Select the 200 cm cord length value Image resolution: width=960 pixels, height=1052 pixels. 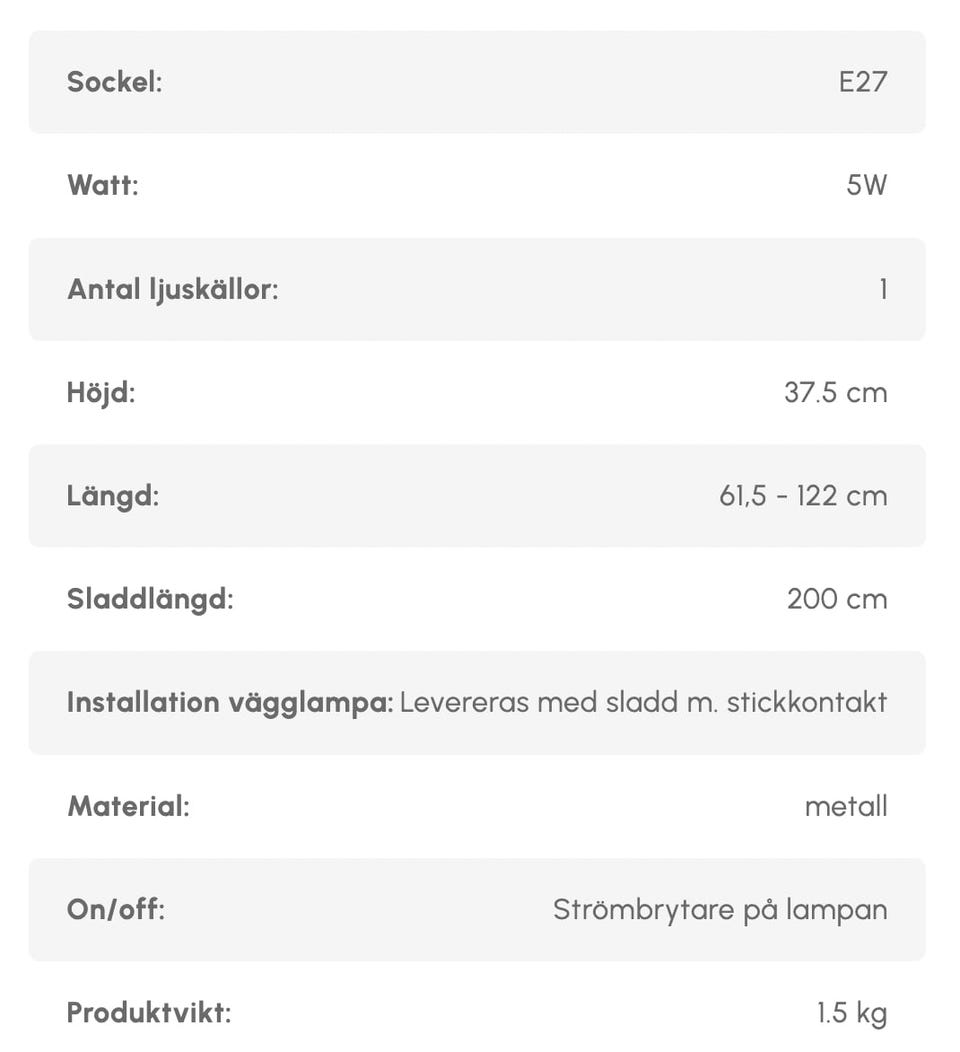point(837,599)
